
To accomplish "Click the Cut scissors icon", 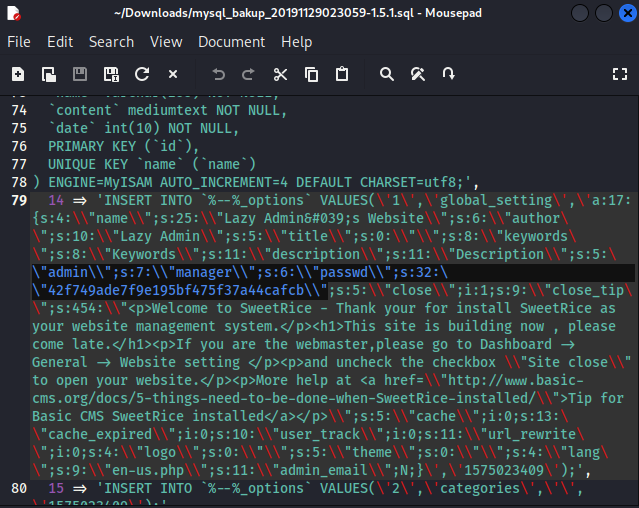I will tap(280, 74).
